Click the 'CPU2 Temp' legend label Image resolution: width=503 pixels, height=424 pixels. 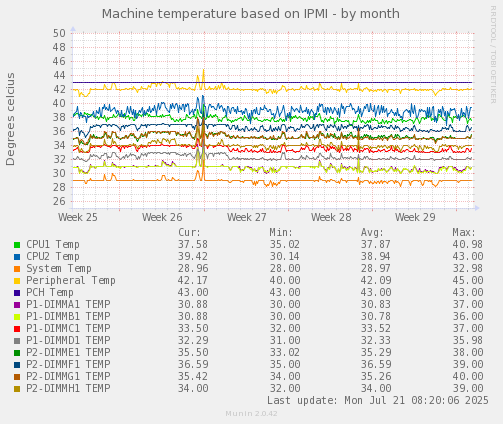coord(53,257)
